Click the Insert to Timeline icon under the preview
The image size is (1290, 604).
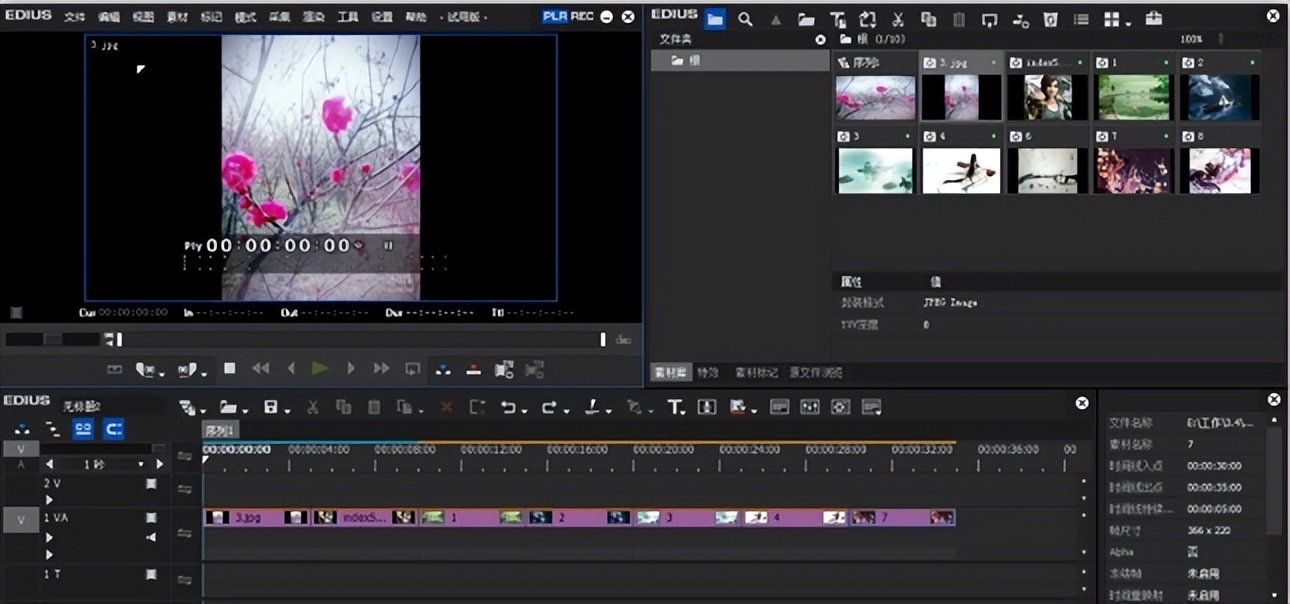tap(443, 369)
